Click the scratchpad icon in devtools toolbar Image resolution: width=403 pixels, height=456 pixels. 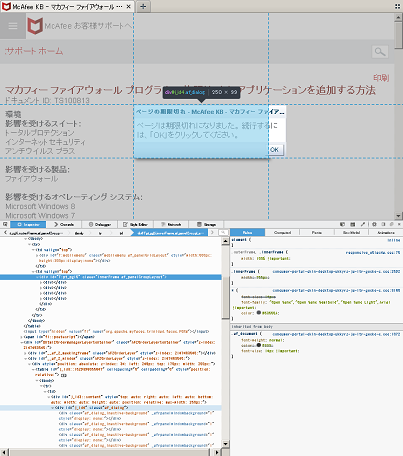click(x=352, y=224)
